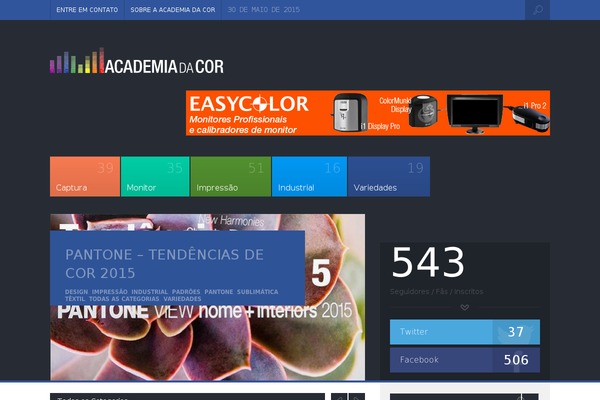Select the Monitor category tile

[x=155, y=176]
